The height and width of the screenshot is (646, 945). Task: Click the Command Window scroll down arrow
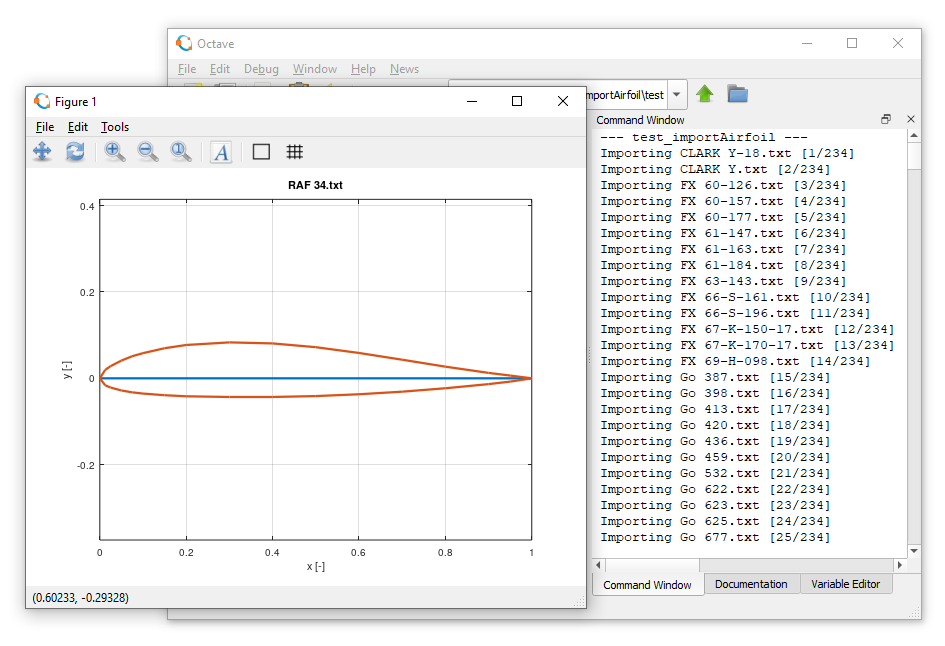[x=914, y=551]
